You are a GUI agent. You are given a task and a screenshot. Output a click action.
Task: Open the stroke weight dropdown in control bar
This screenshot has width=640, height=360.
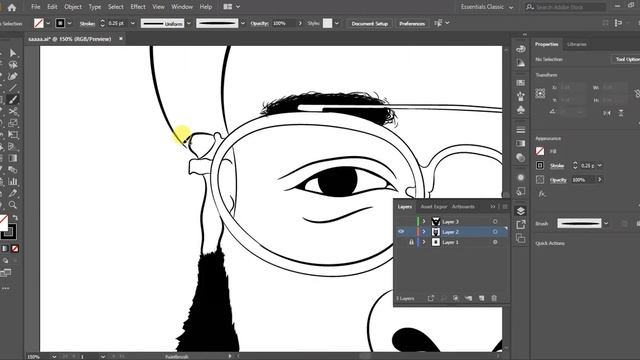click(x=132, y=23)
